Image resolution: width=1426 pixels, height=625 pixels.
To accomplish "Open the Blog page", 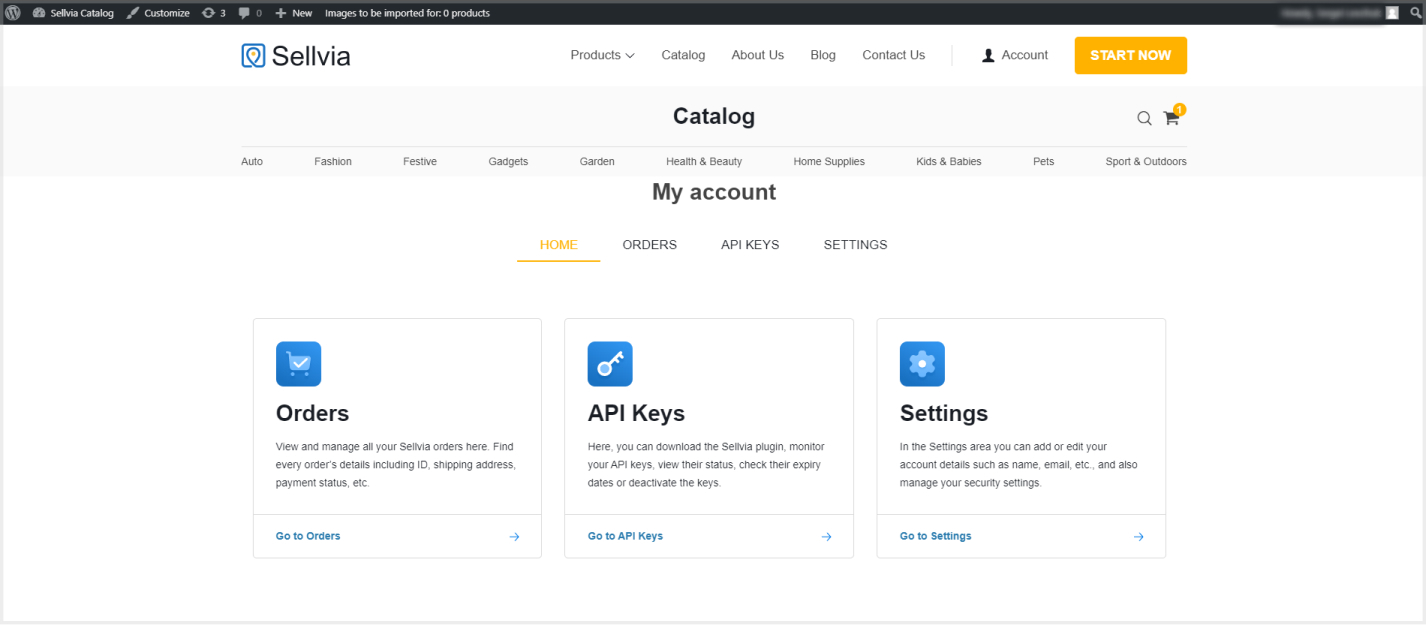I will coord(823,55).
